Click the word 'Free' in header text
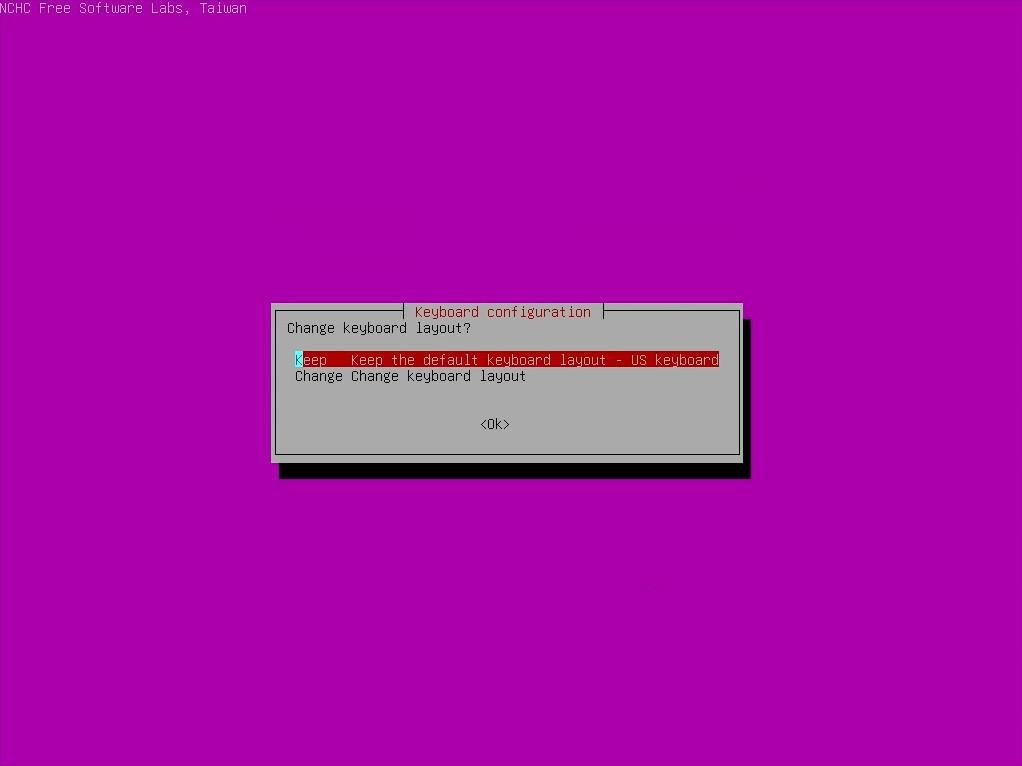Image resolution: width=1022 pixels, height=766 pixels. (55, 8)
